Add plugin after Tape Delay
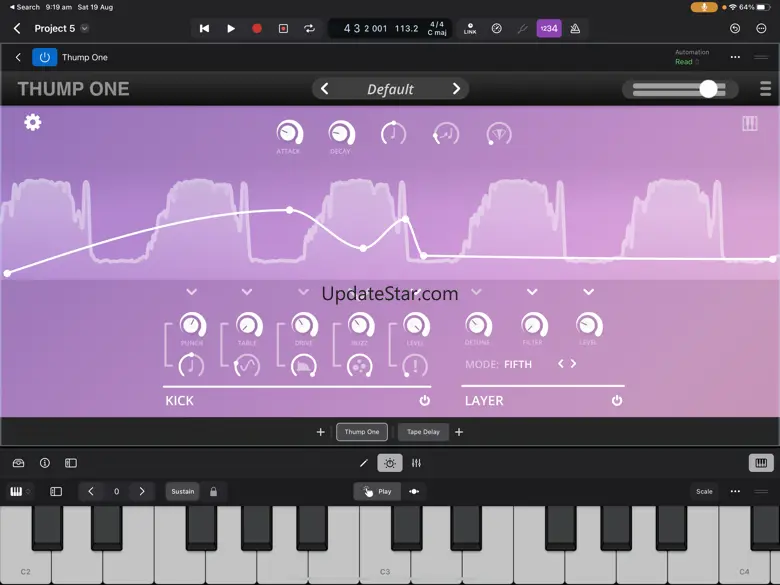 459,432
